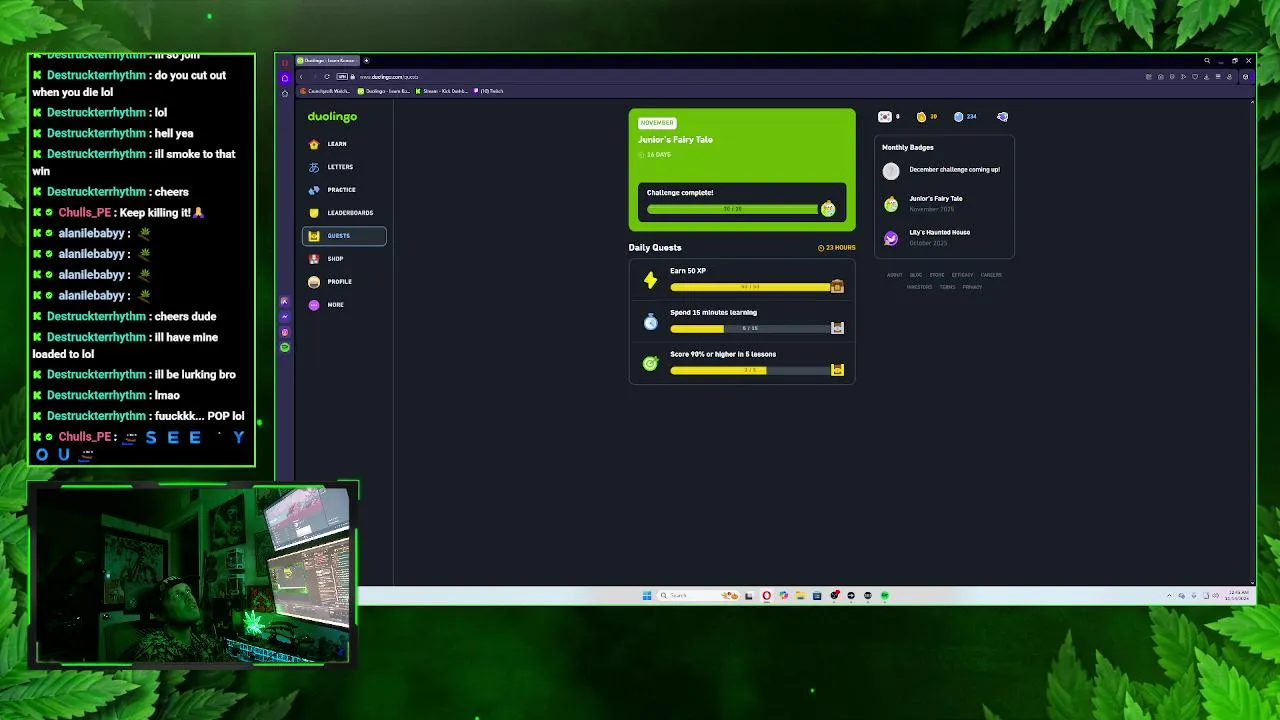Open the About footer link

tap(894, 275)
